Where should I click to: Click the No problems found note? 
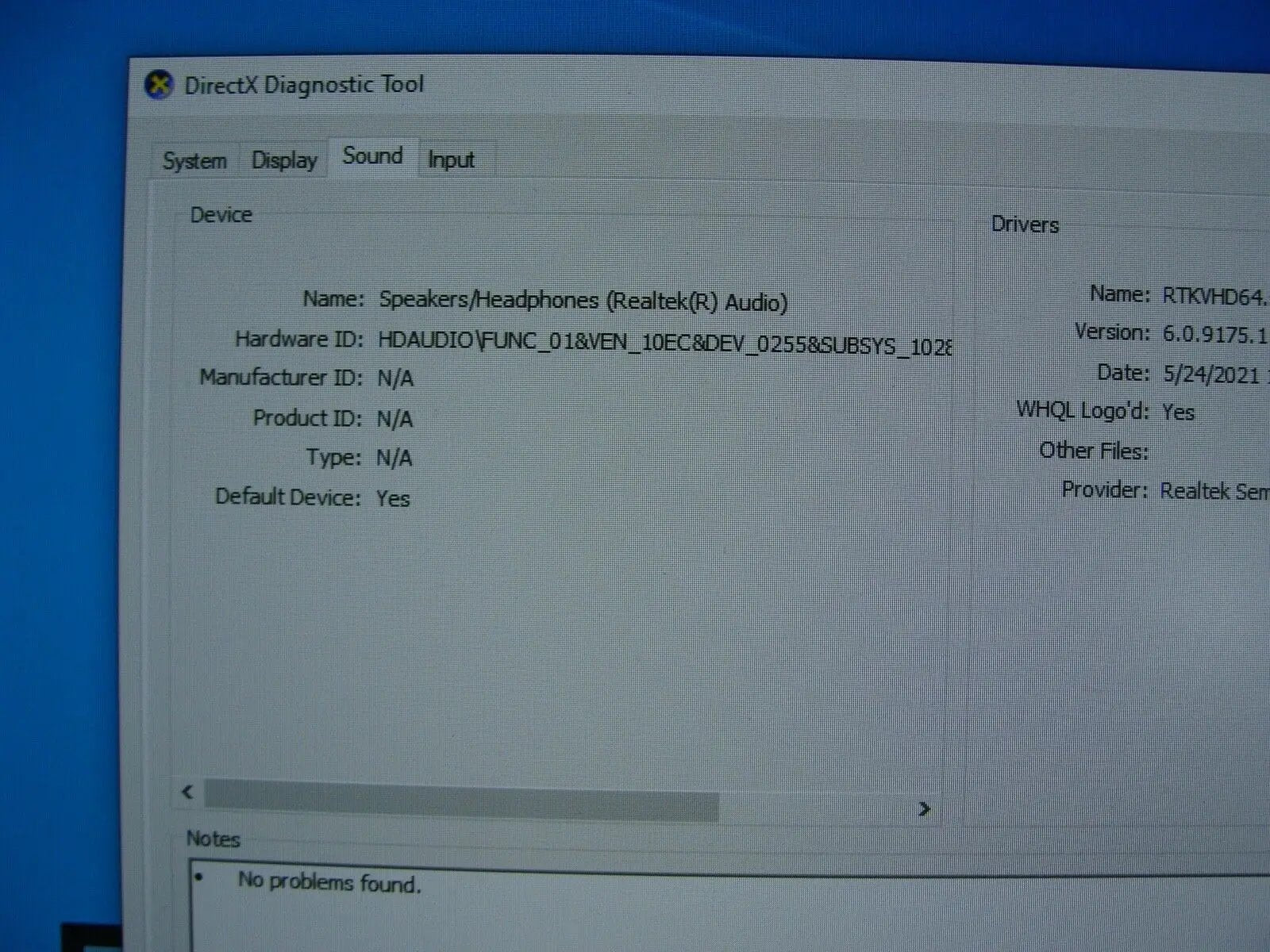click(x=329, y=881)
